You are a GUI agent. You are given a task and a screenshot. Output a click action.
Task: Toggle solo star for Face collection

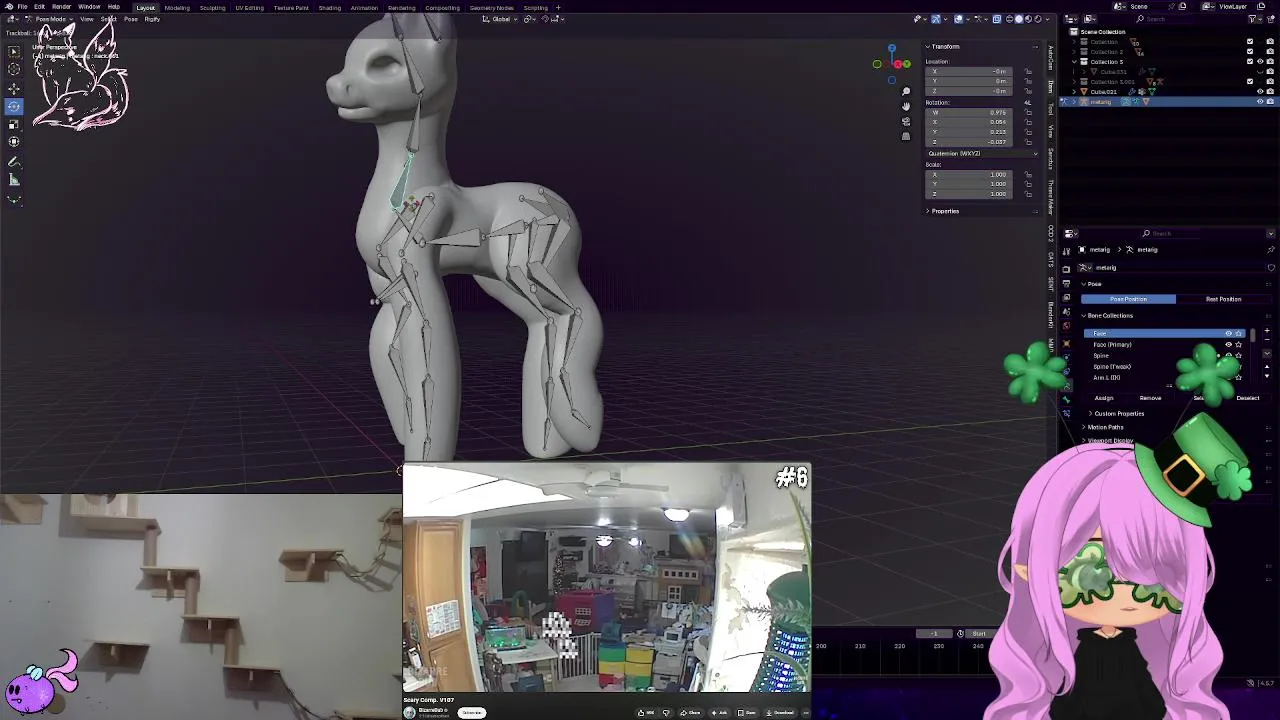(x=1239, y=333)
